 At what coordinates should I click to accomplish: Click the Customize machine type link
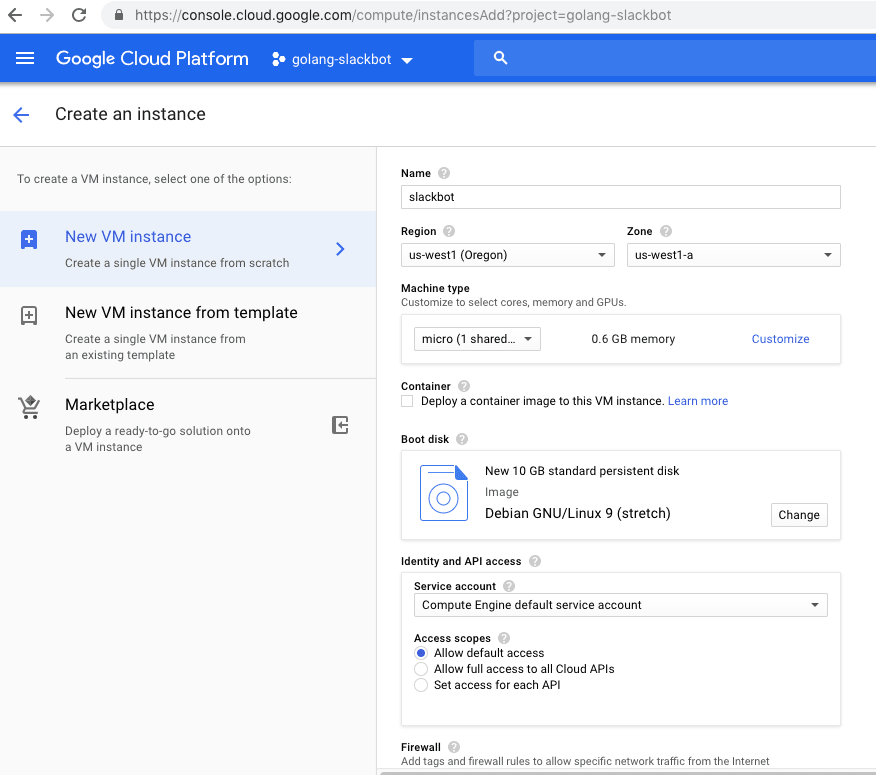click(x=780, y=339)
